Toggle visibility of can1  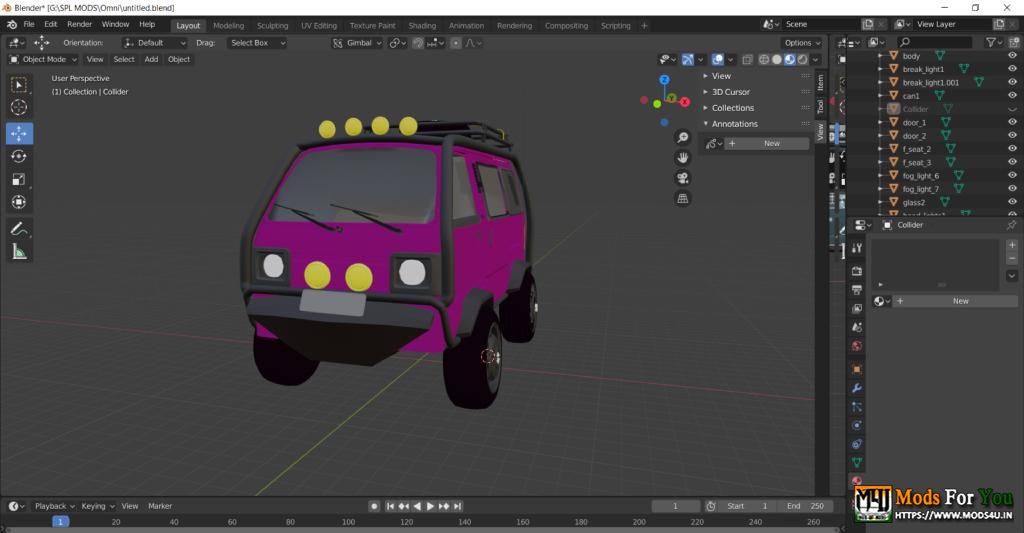coord(1012,95)
